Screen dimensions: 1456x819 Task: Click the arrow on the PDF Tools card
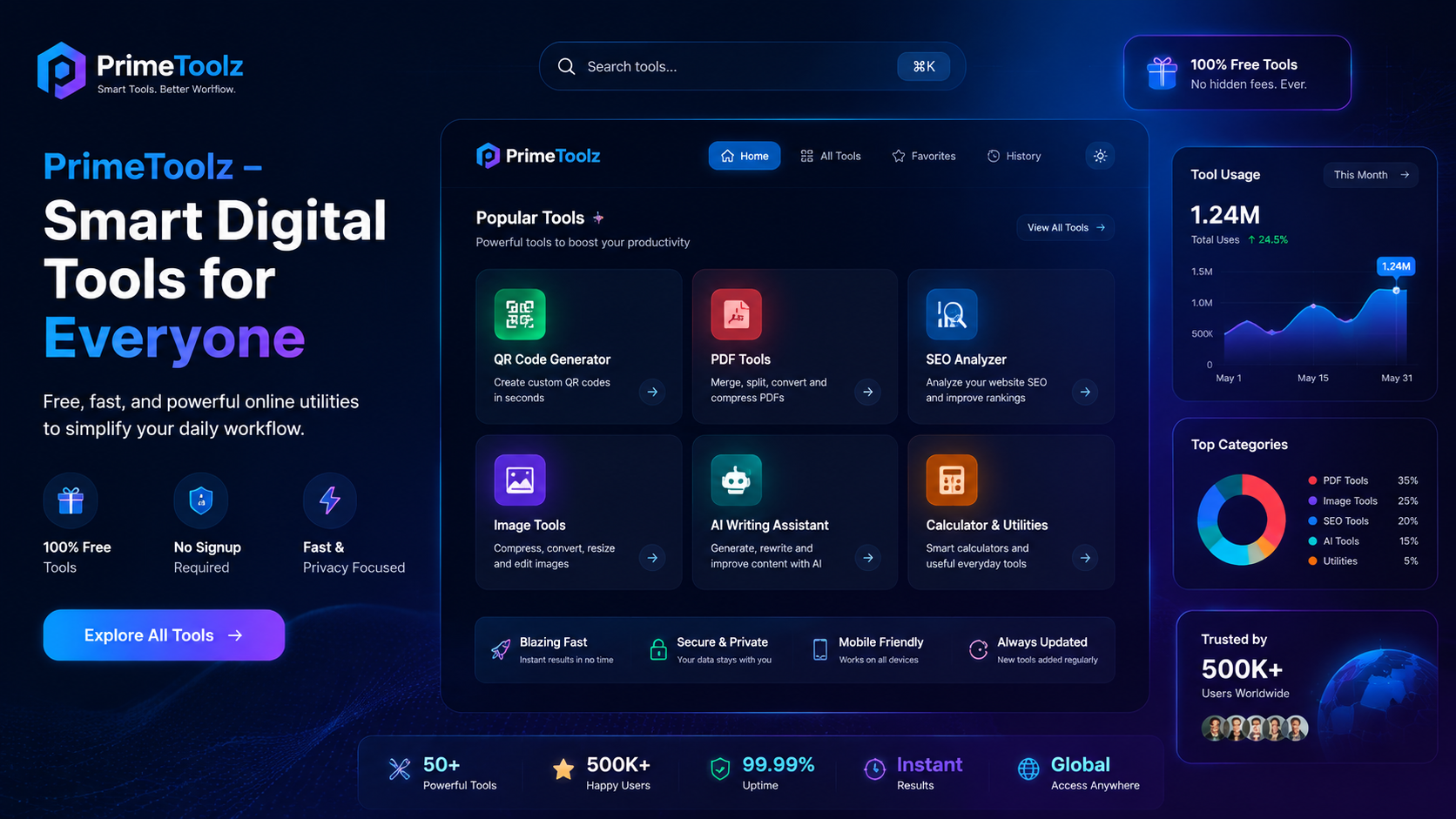[x=868, y=392]
